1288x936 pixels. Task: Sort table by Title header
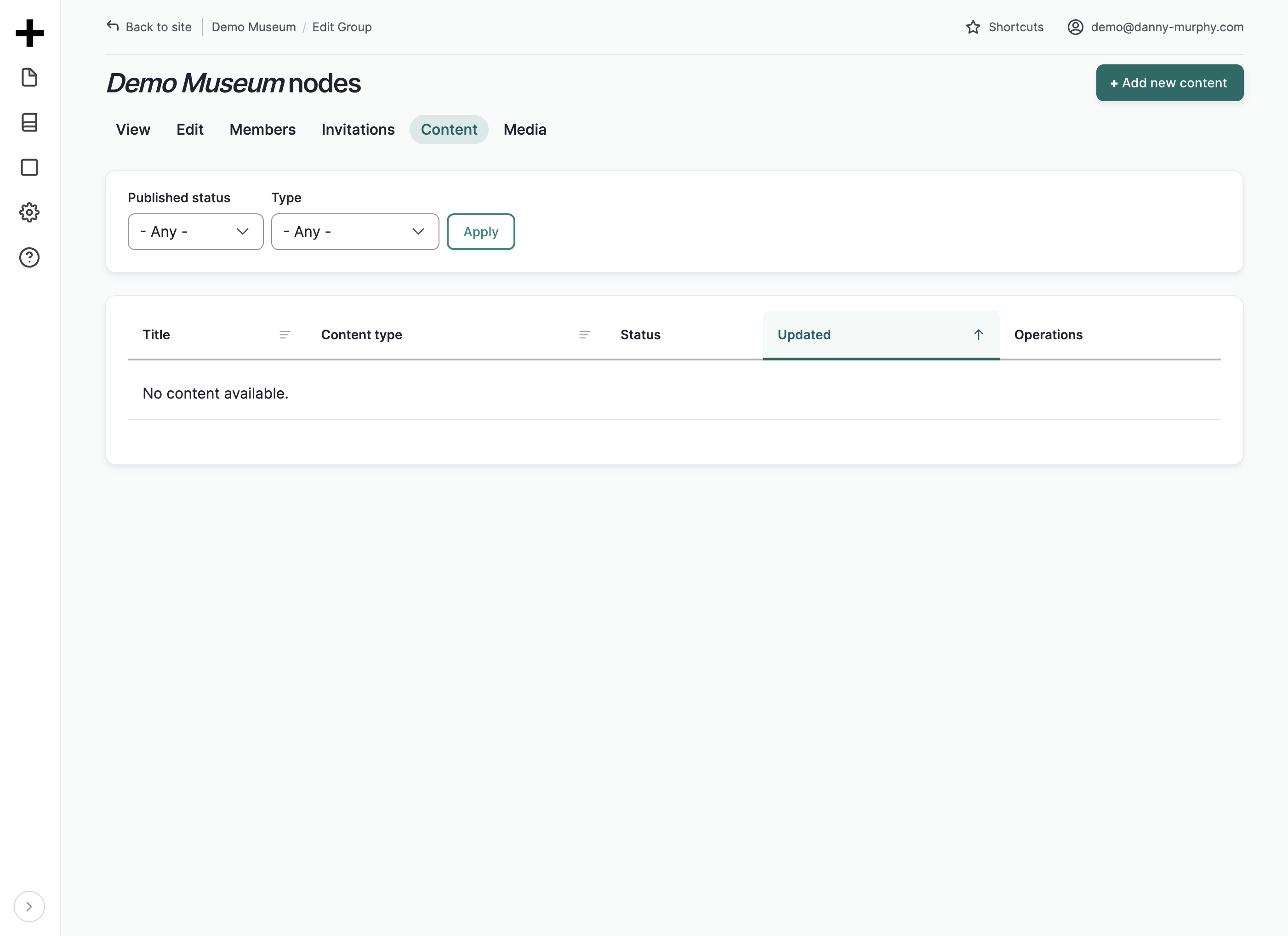(x=156, y=335)
